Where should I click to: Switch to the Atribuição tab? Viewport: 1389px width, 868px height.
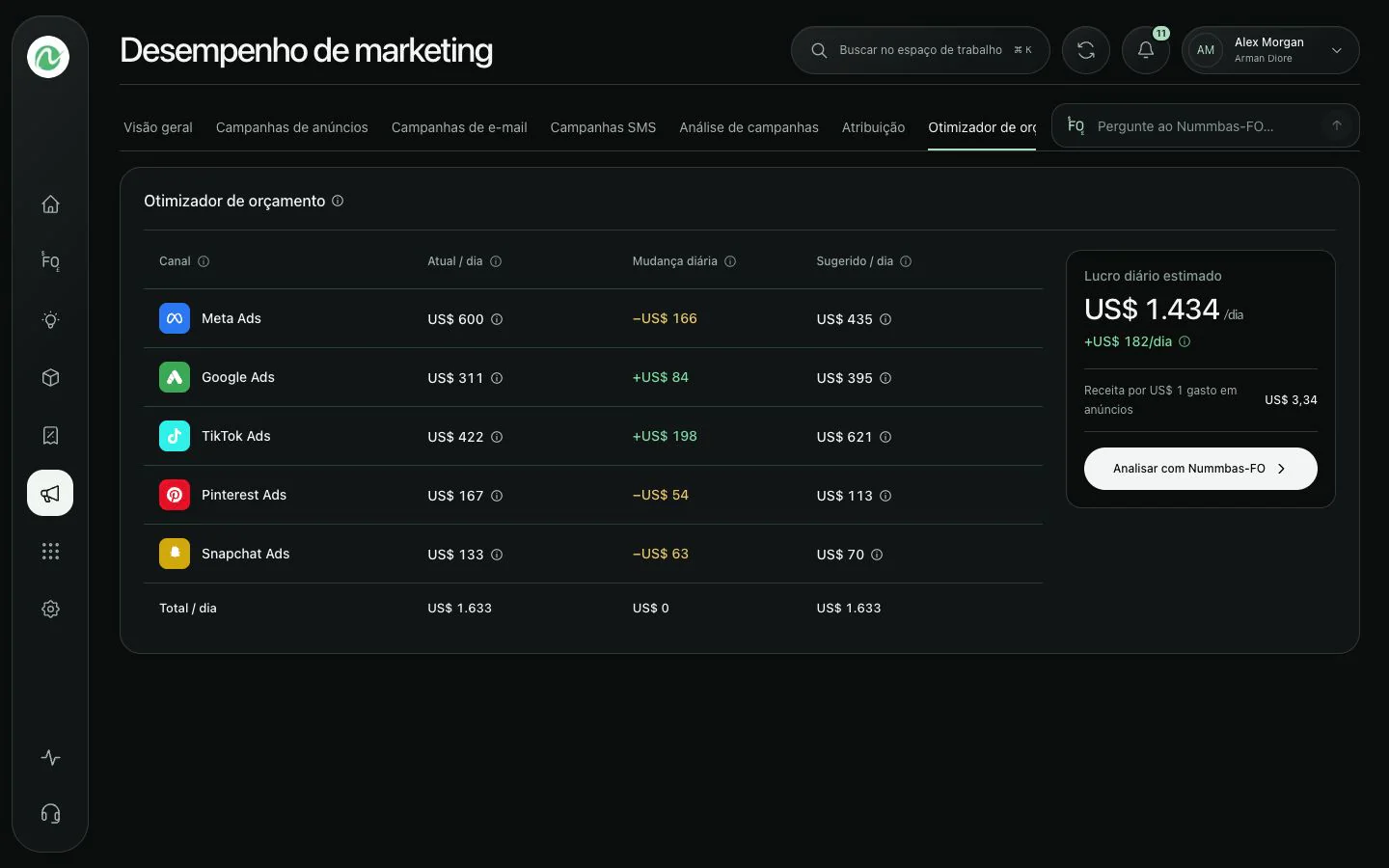[873, 127]
